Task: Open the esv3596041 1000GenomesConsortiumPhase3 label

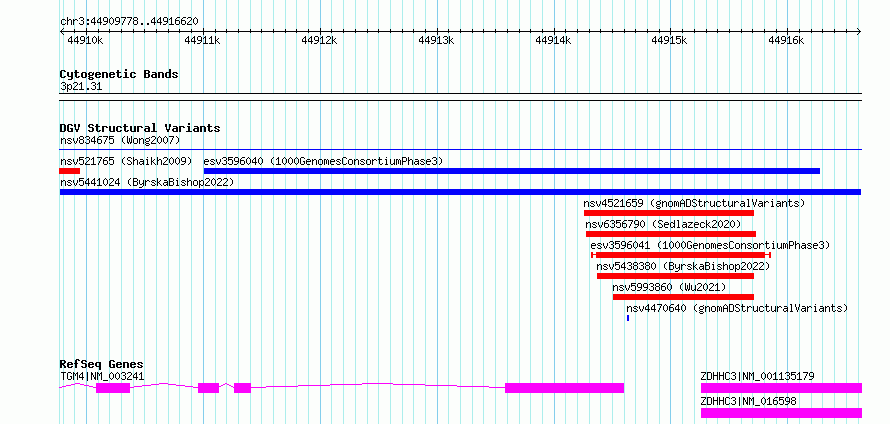Action: pyautogui.click(x=710, y=245)
